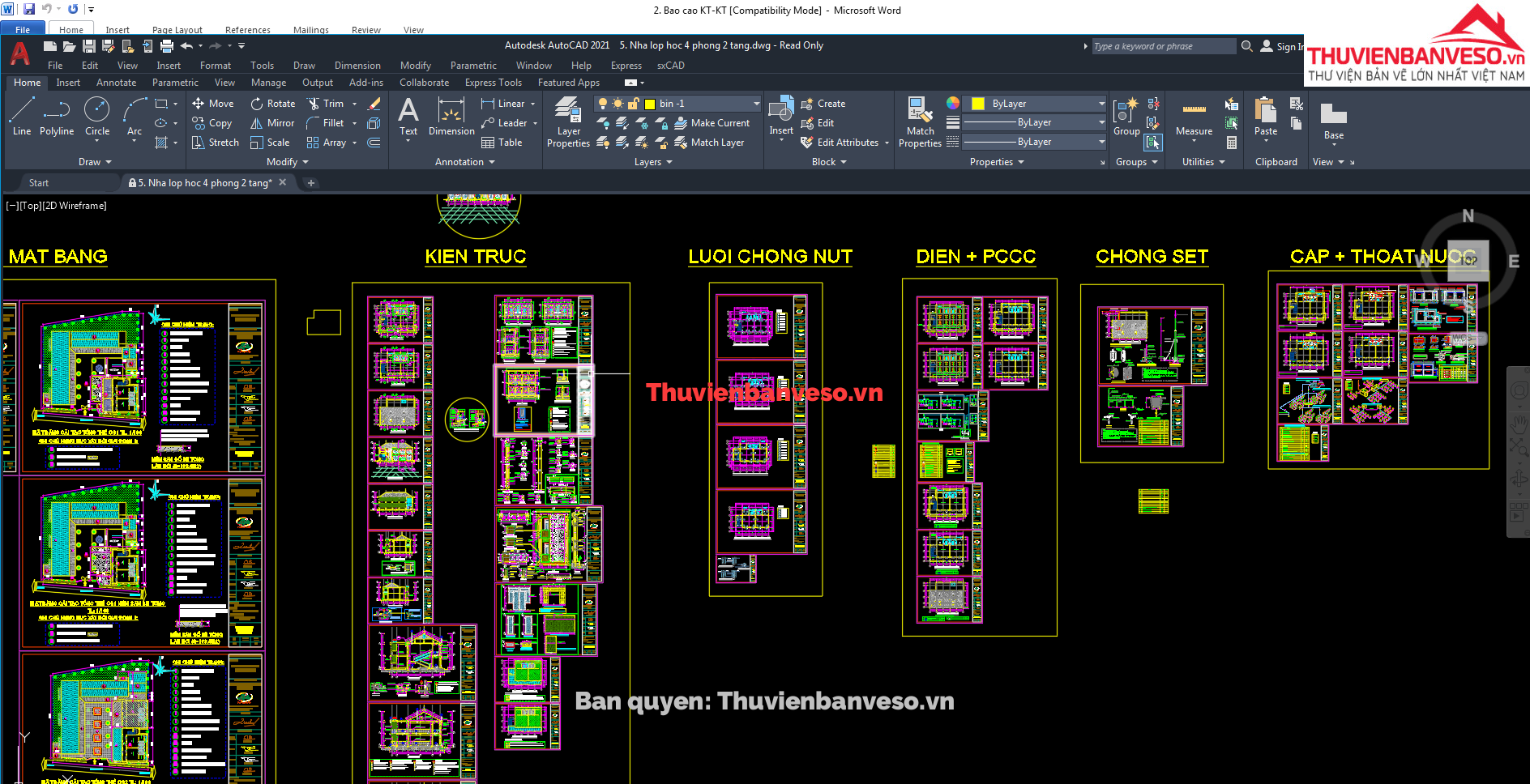Open the Dimension menu
The width and height of the screenshot is (1530, 784).
click(357, 66)
